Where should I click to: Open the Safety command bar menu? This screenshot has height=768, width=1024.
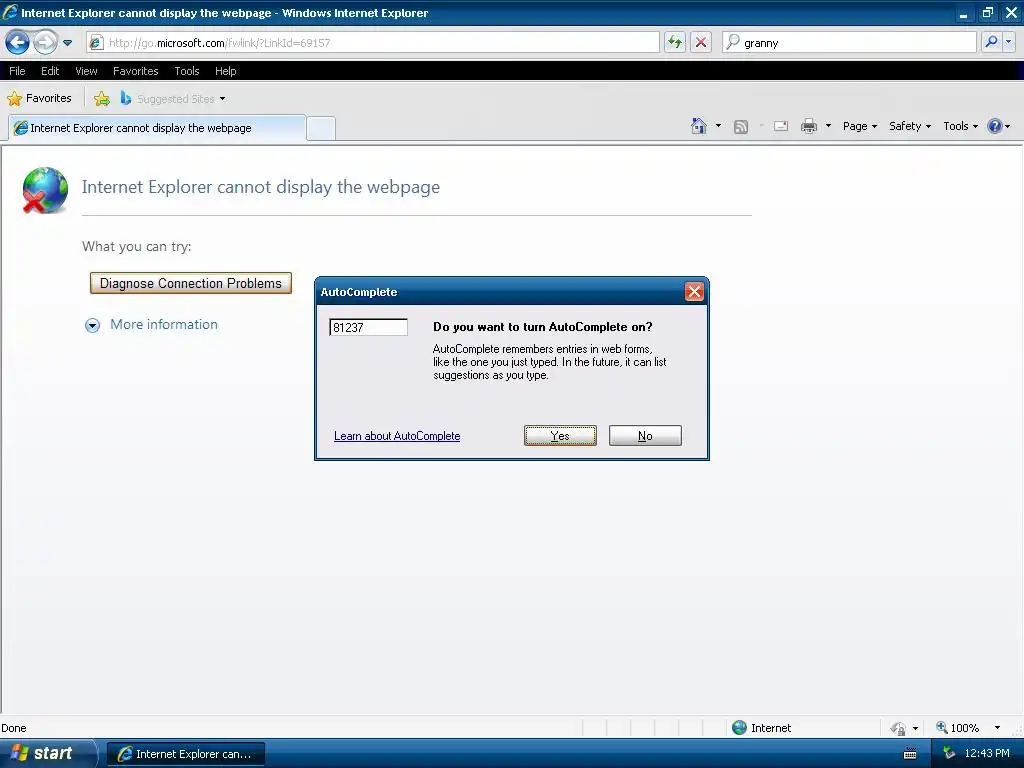coord(910,126)
